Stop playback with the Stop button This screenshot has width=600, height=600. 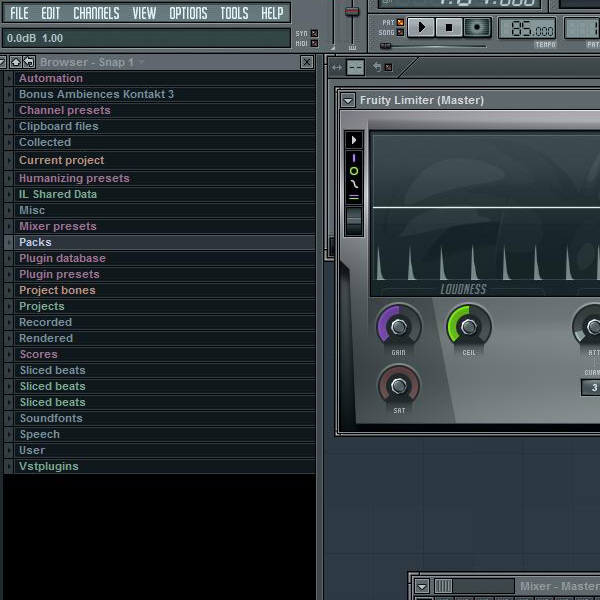[x=449, y=27]
